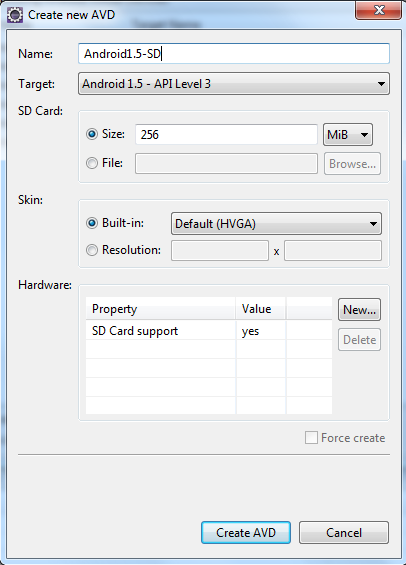Add hardware property with New... button
Image resolution: width=406 pixels, height=565 pixels.
click(360, 310)
